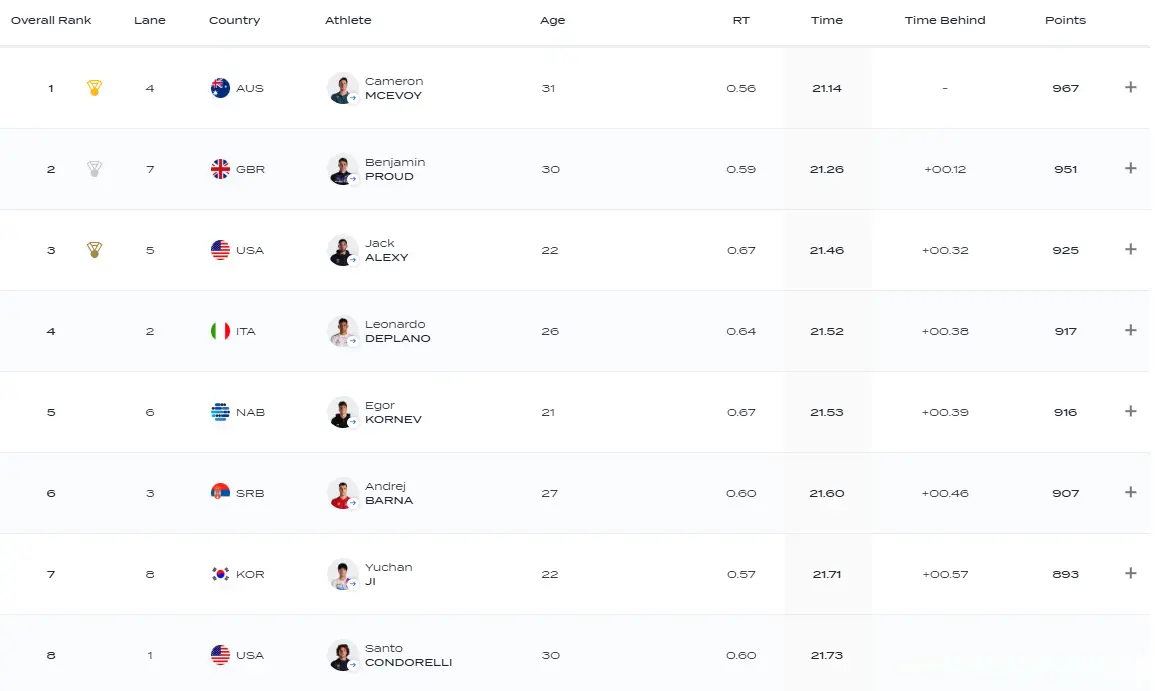Click the silver medal icon beside Benjamin Proud
Screen dimensions: 1155x691
[94, 169]
